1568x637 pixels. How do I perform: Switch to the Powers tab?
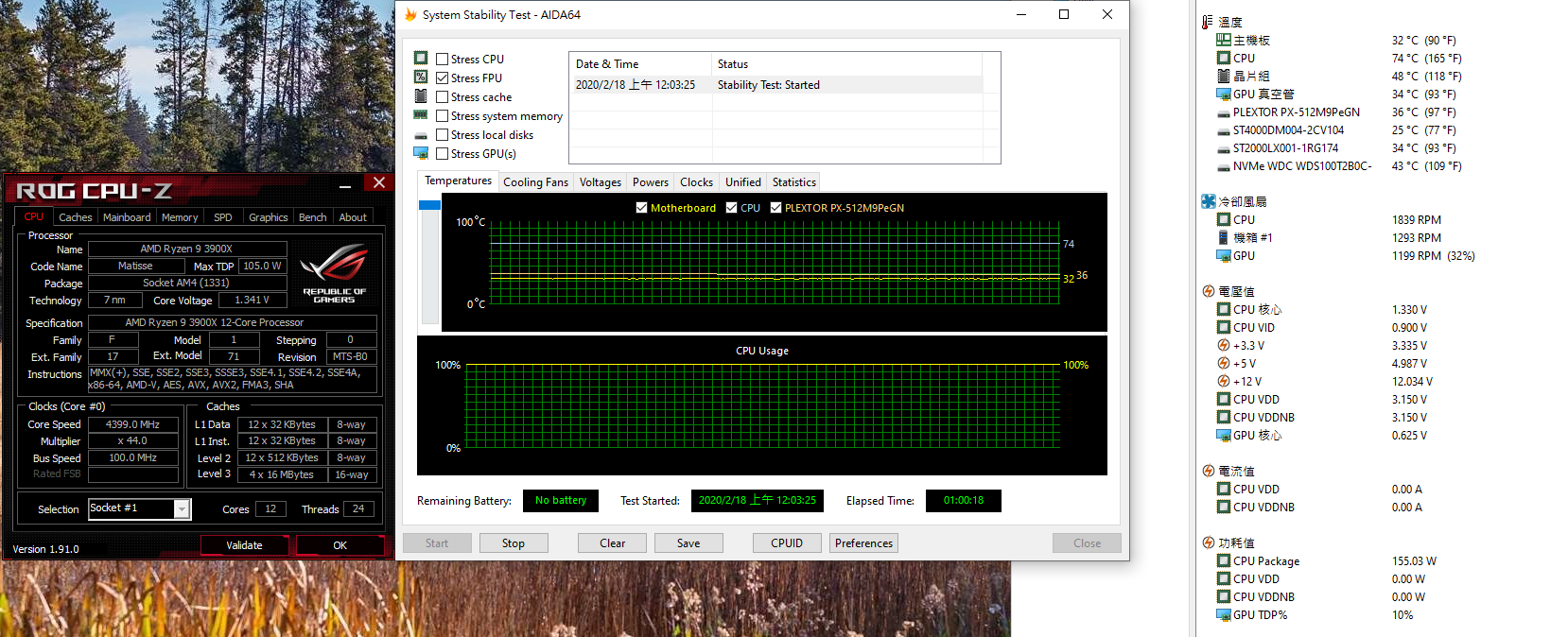651,182
